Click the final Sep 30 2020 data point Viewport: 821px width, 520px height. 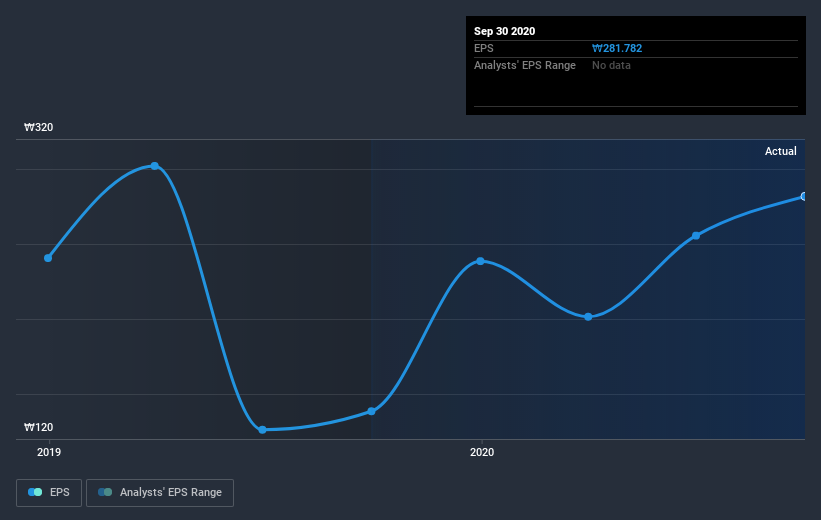tap(804, 196)
